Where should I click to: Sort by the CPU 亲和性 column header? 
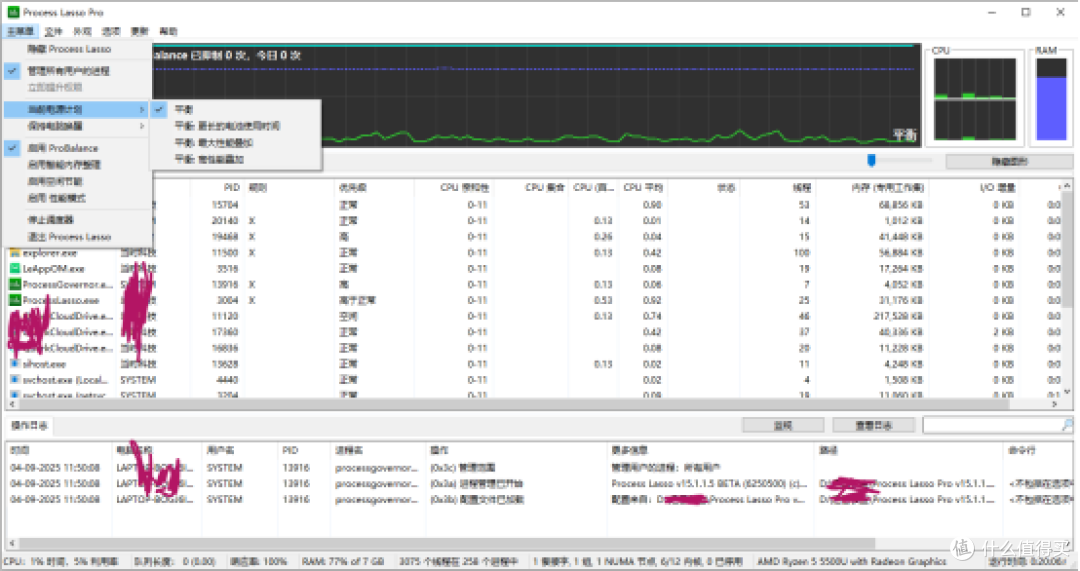(x=465, y=187)
